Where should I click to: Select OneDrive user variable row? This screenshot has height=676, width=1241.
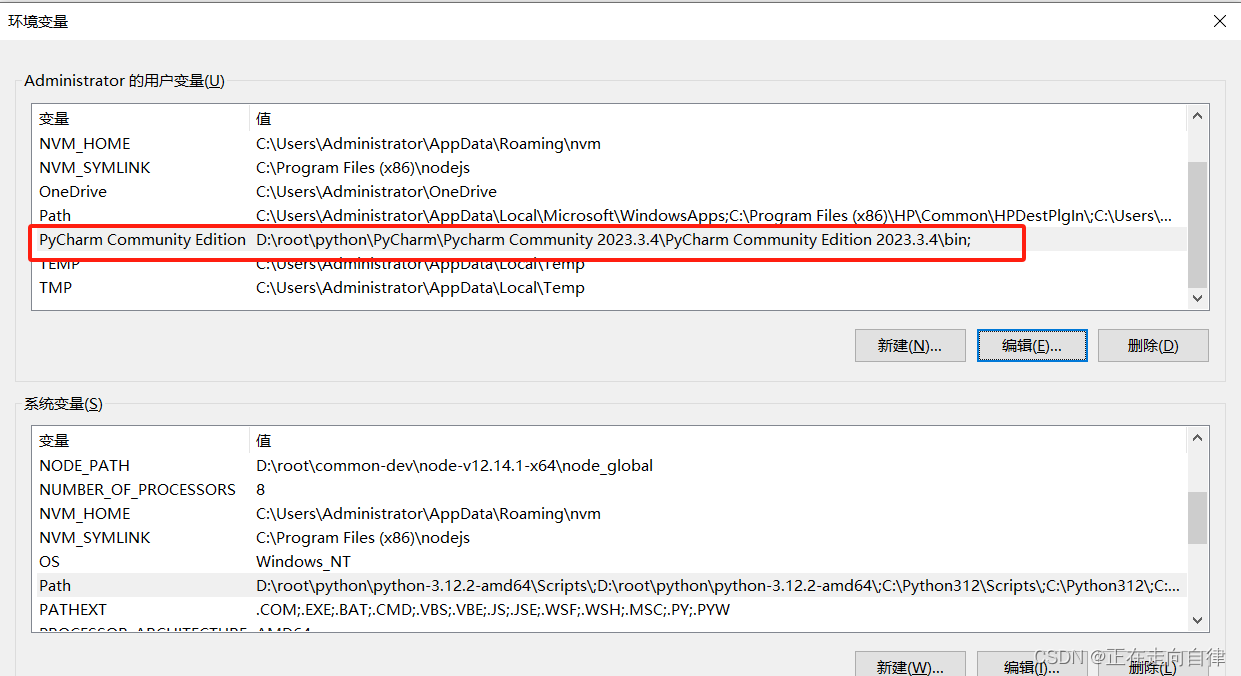pos(73,192)
